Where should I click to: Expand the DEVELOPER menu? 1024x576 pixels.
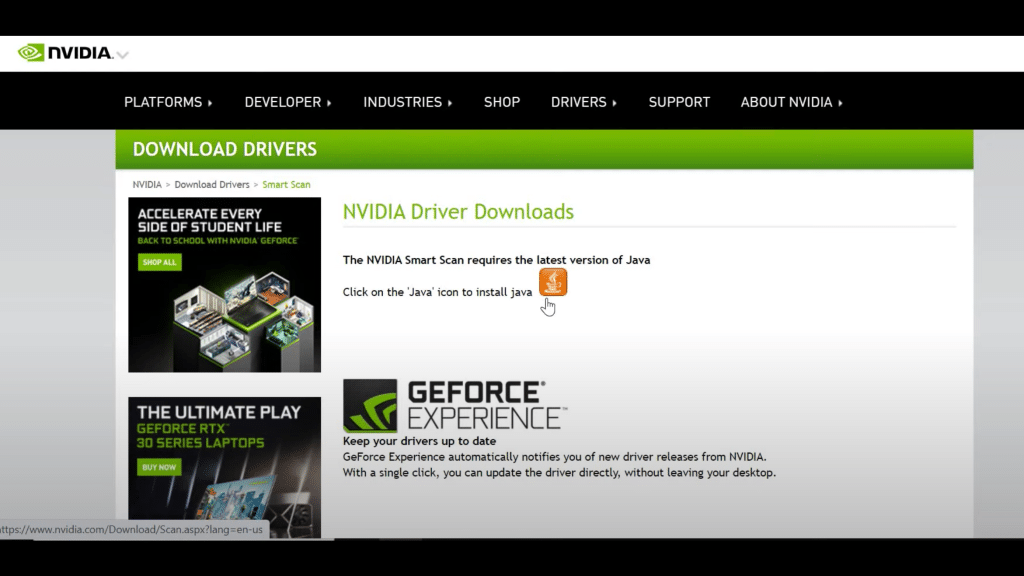pos(288,103)
